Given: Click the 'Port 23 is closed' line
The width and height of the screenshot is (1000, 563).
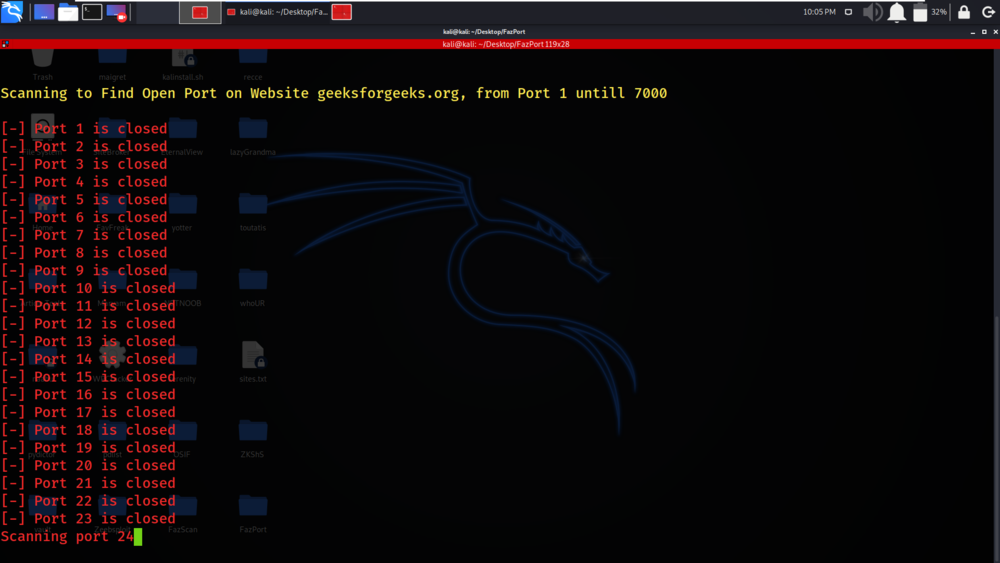Looking at the screenshot, I should coord(88,518).
